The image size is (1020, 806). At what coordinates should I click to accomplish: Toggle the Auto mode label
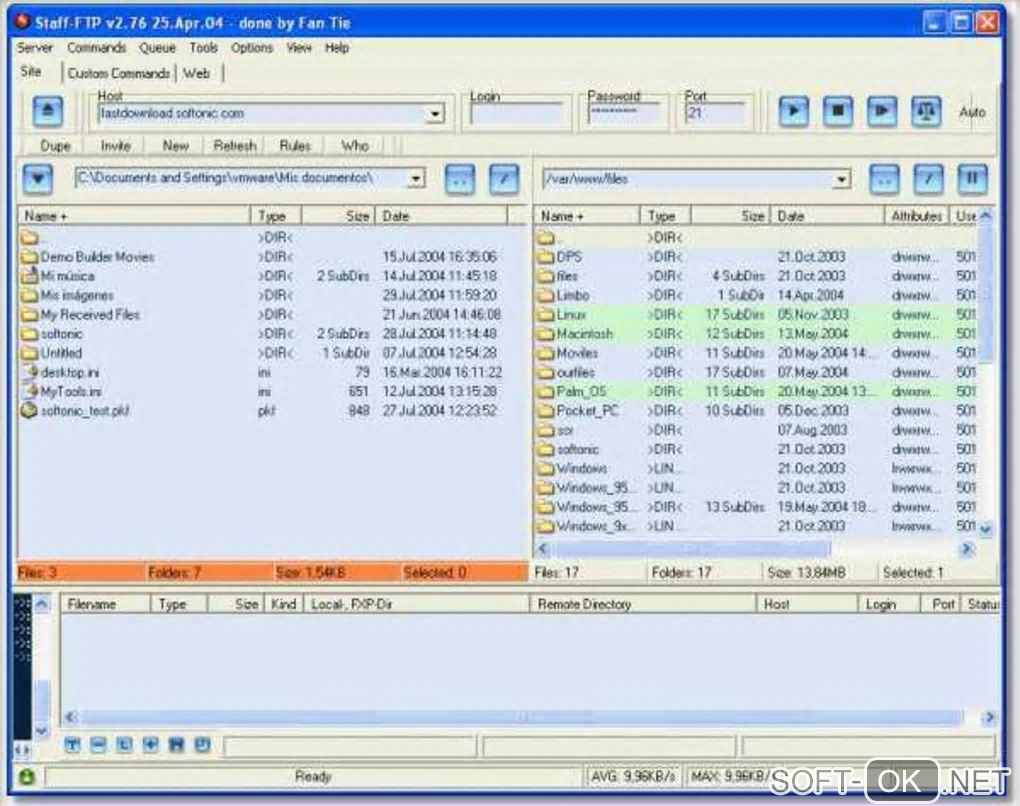[973, 112]
